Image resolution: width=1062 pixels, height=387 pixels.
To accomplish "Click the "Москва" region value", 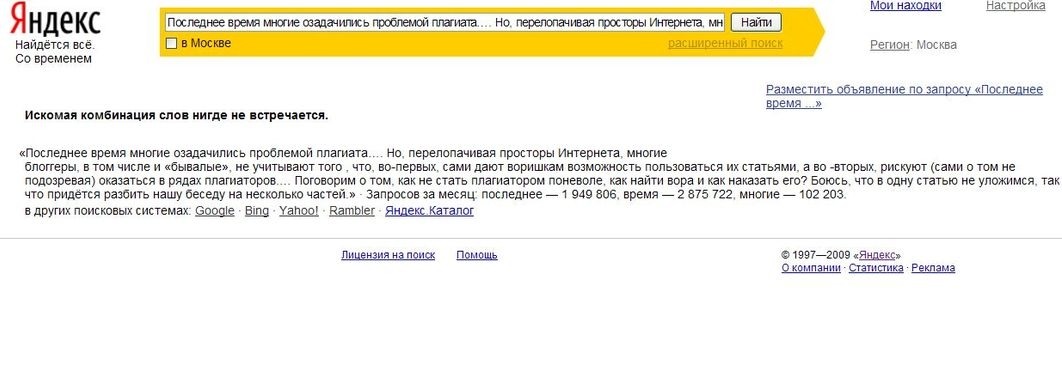I will [937, 45].
